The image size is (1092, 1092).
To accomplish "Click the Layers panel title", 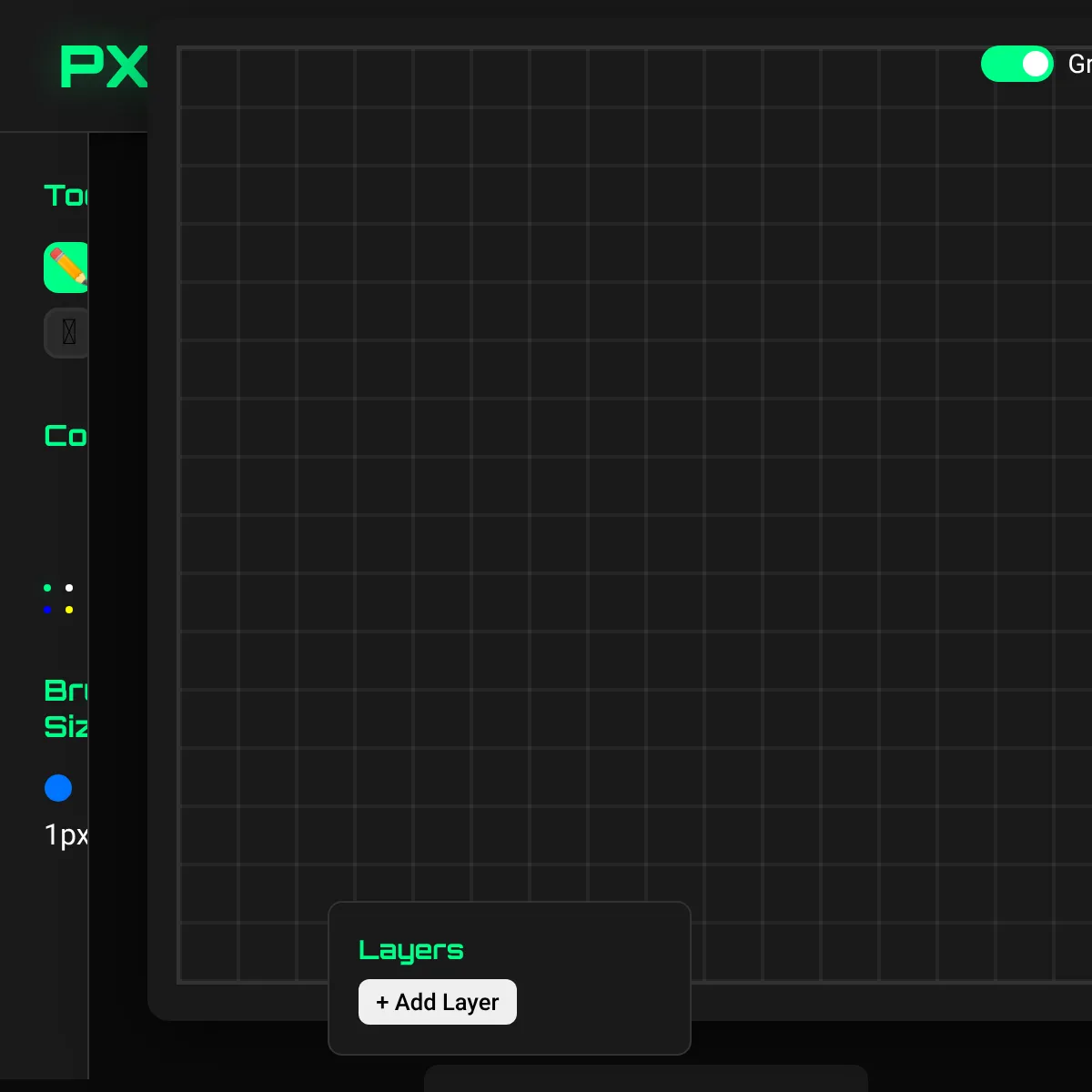I will (x=411, y=950).
